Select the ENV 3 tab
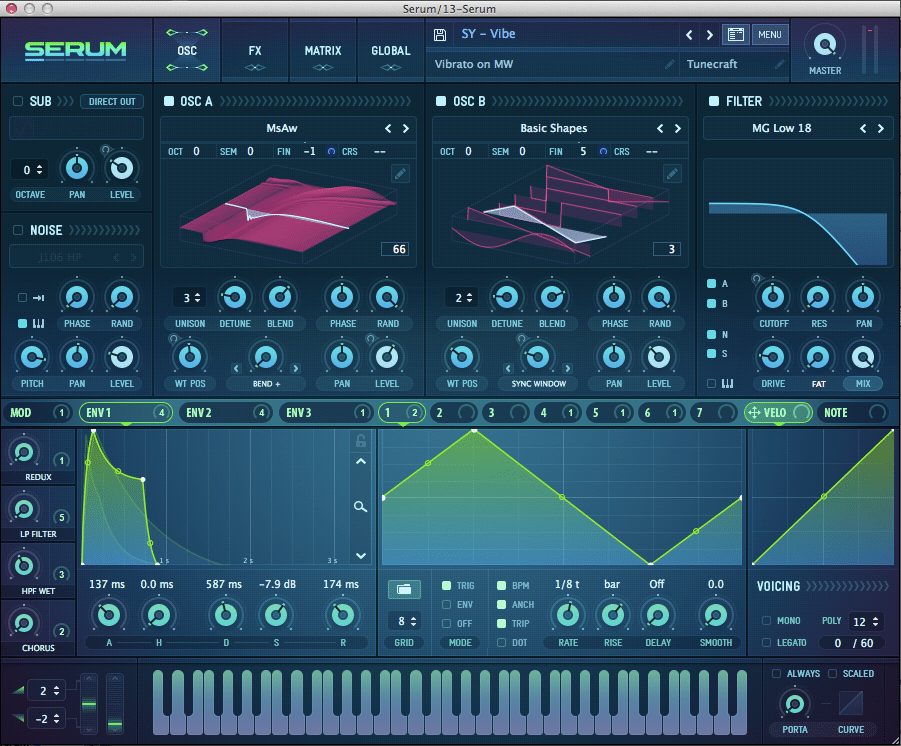The width and height of the screenshot is (901, 746). click(325, 413)
